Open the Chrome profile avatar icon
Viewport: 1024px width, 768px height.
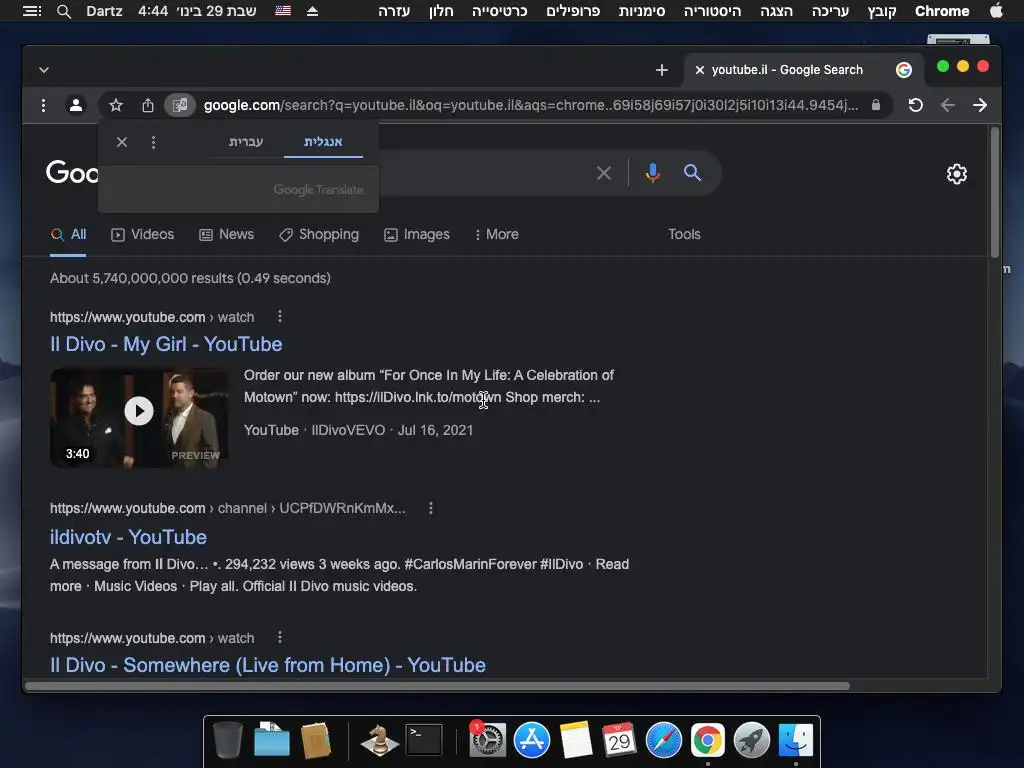tap(76, 105)
